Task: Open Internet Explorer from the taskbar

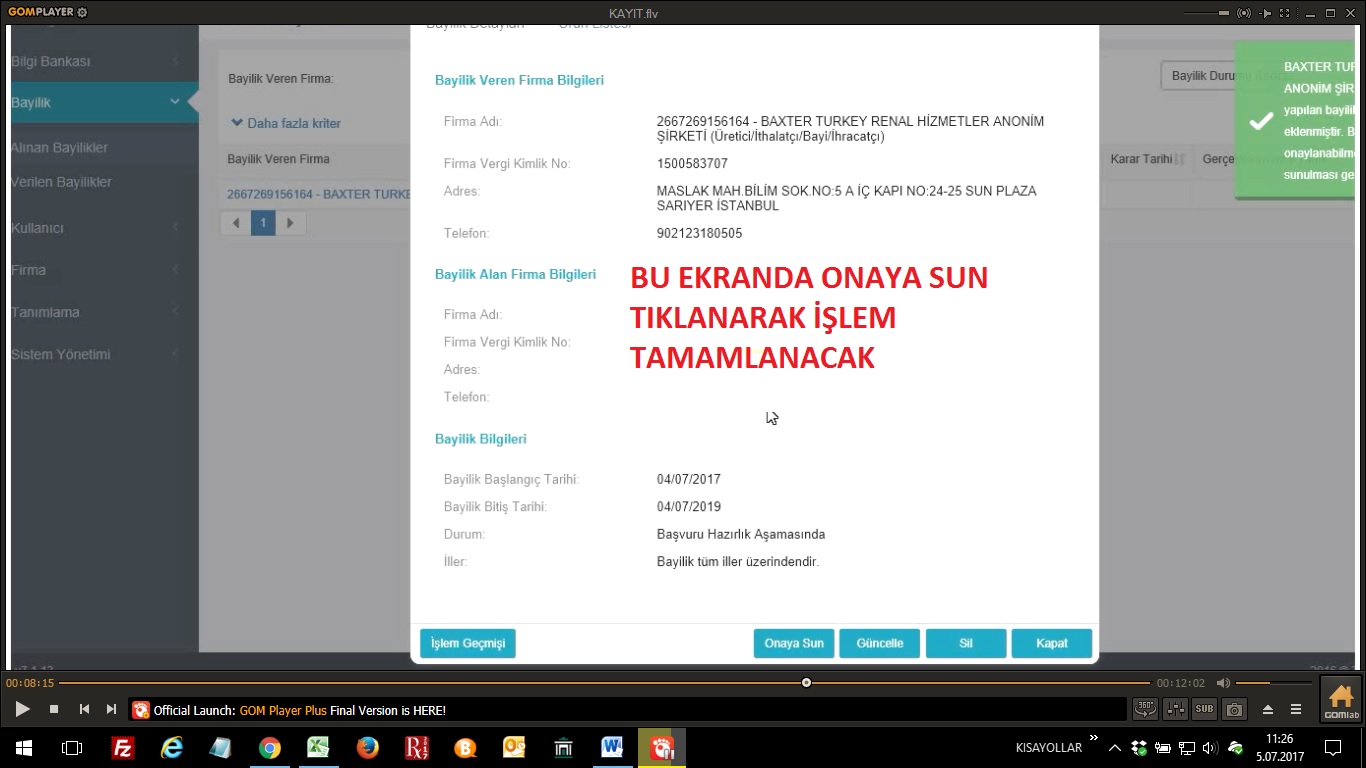Action: tap(172, 747)
